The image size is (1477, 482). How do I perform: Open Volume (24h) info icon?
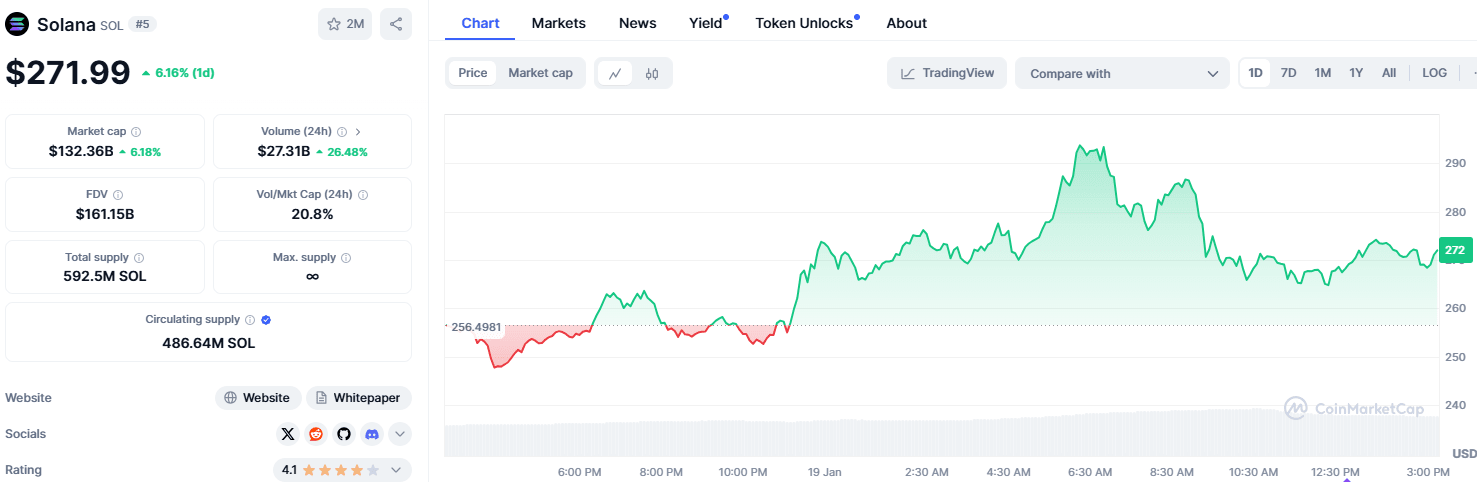pyautogui.click(x=342, y=132)
